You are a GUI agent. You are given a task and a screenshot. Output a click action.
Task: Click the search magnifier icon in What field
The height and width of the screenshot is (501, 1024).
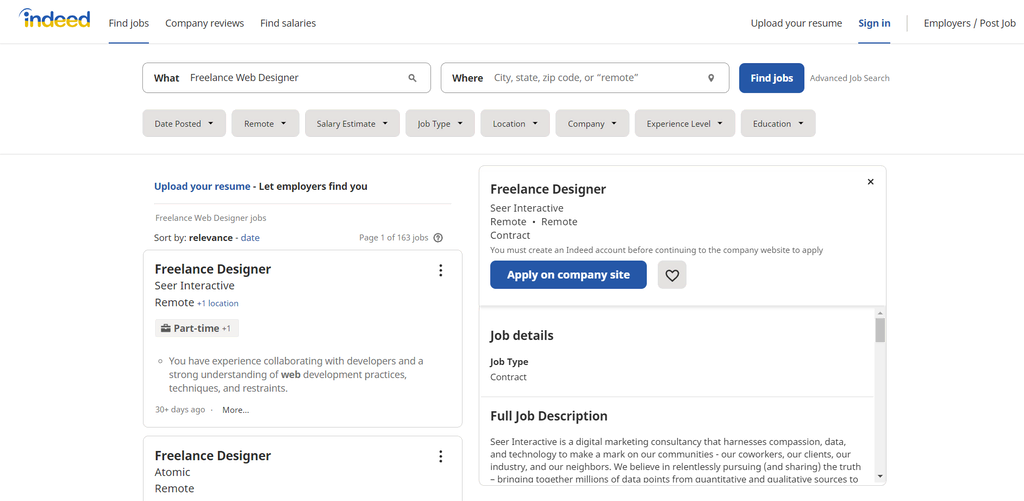pos(412,78)
